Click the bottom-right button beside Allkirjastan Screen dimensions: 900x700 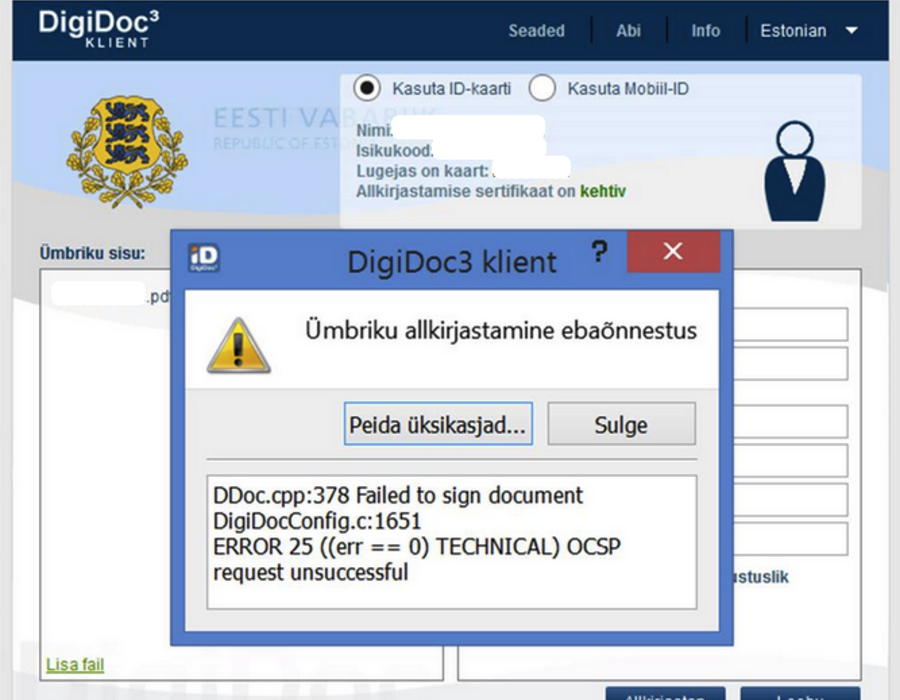(x=800, y=693)
